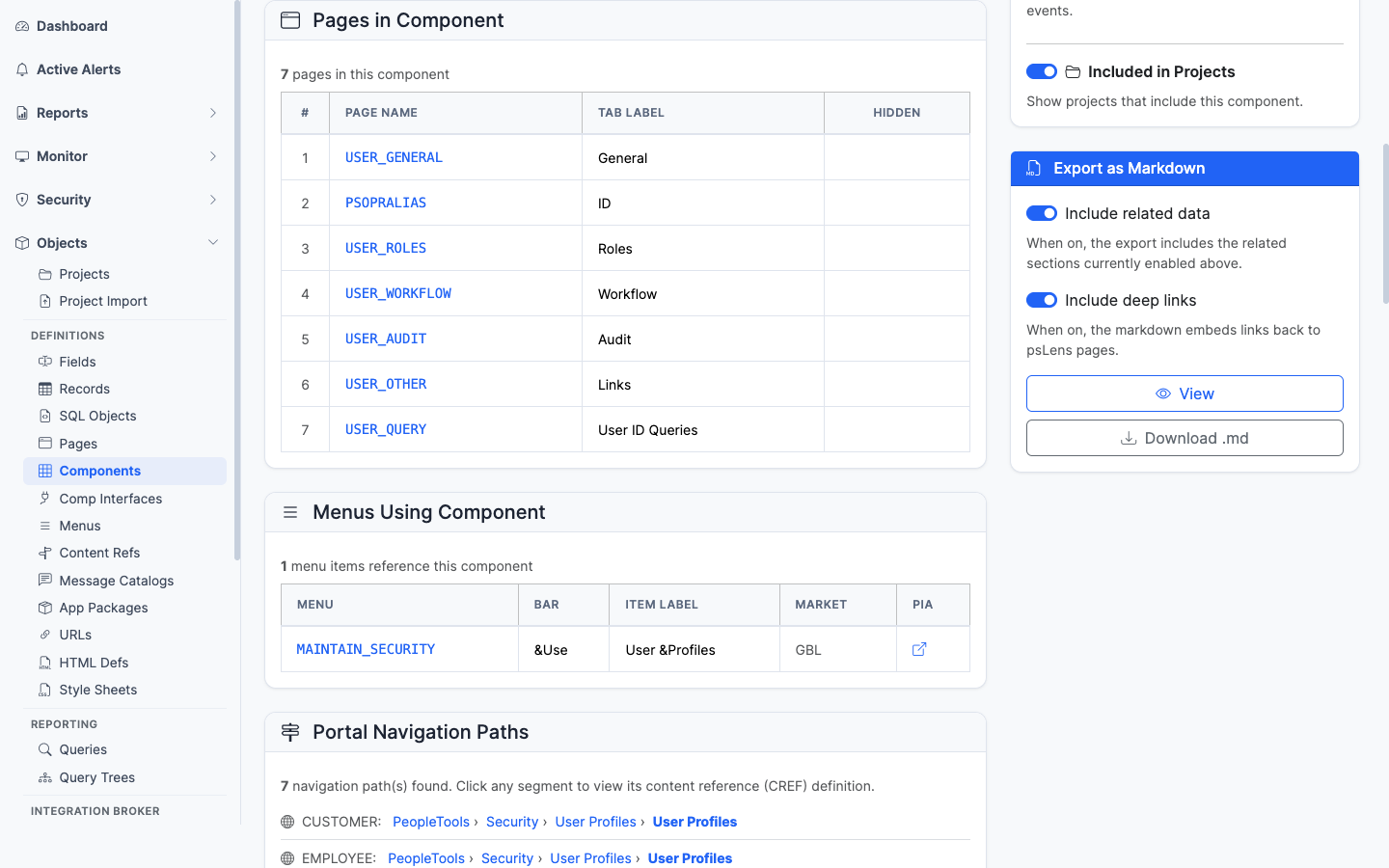Click the Monitor screen icon

click(x=22, y=156)
